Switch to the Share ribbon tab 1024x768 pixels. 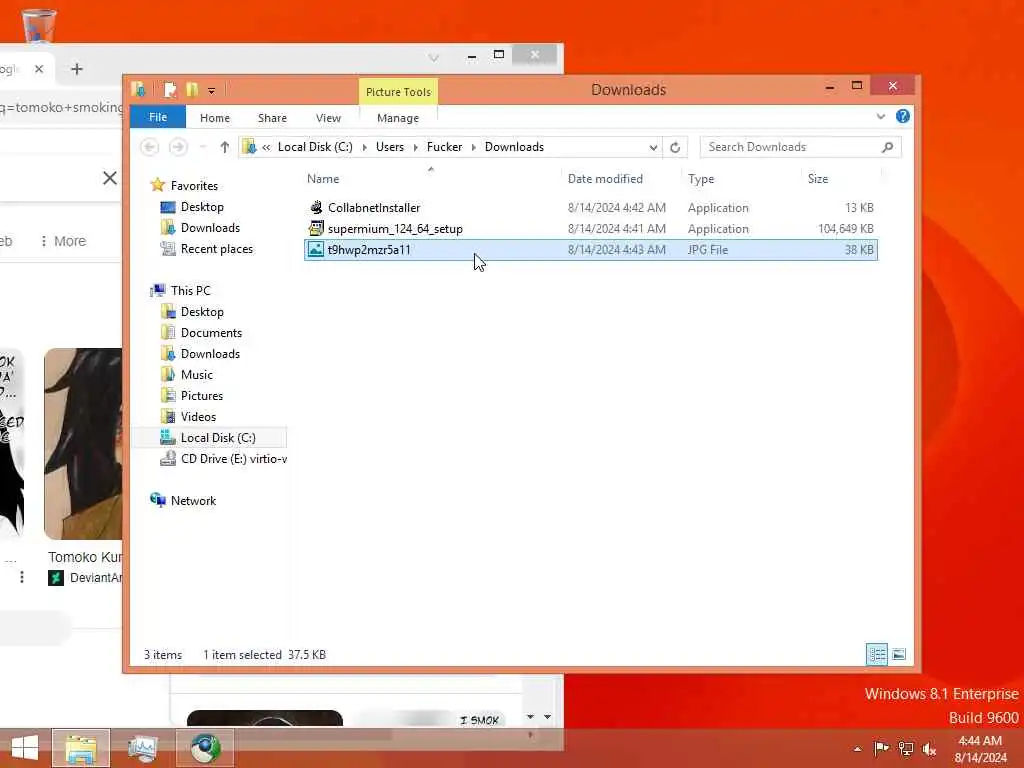pyautogui.click(x=272, y=118)
